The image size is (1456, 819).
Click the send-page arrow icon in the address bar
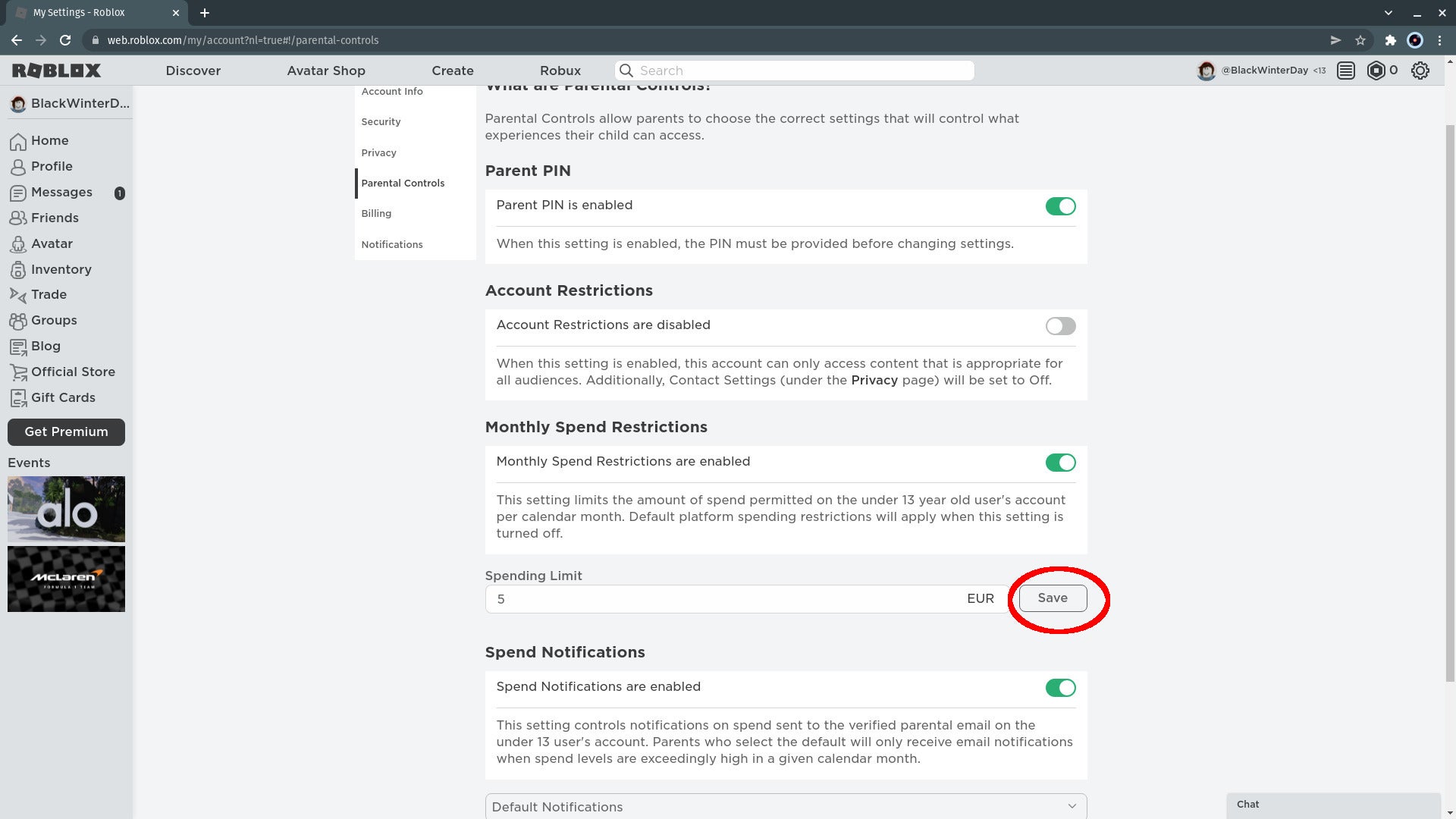click(x=1335, y=40)
